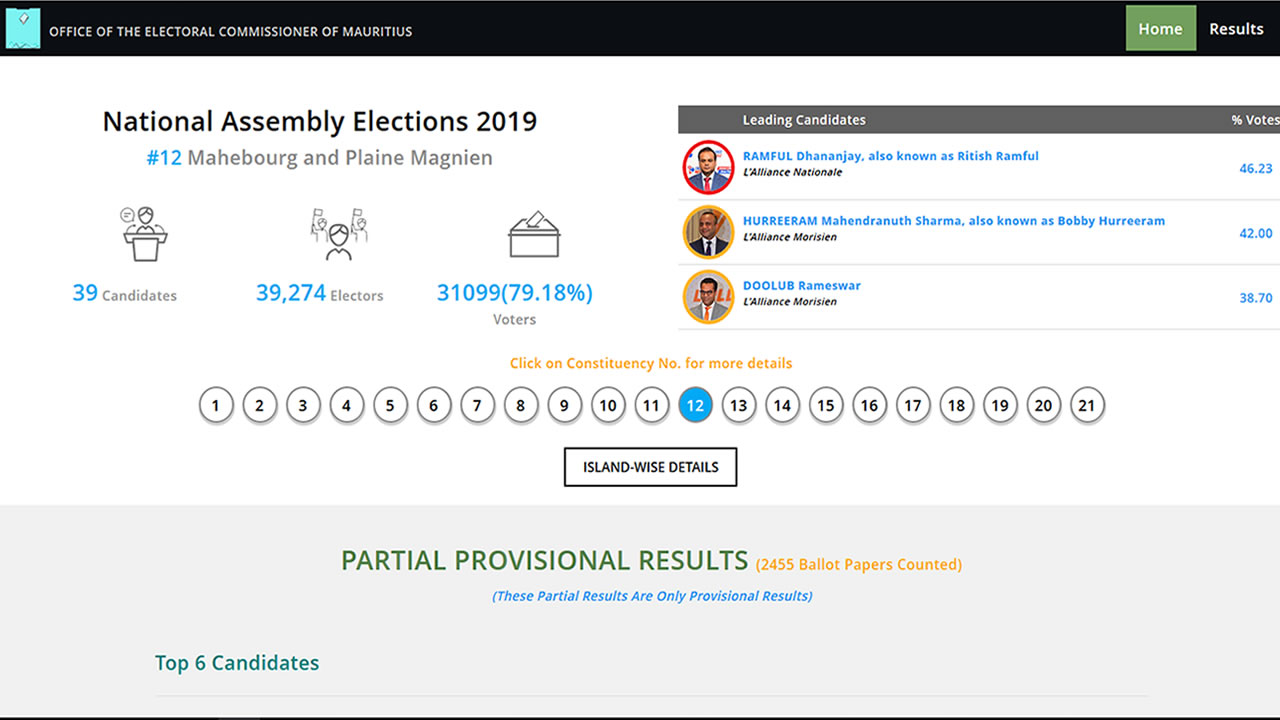Image resolution: width=1280 pixels, height=720 pixels.
Task: Click the candidates podium icon
Action: [x=144, y=233]
